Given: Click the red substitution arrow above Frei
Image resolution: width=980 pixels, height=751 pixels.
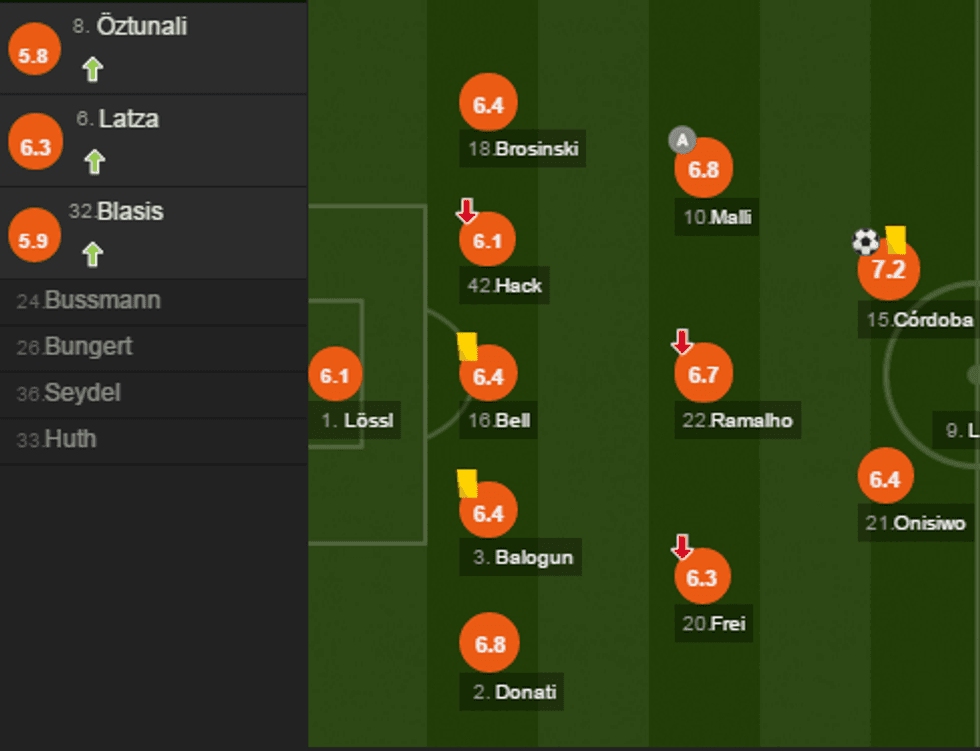Looking at the screenshot, I should pos(682,547).
